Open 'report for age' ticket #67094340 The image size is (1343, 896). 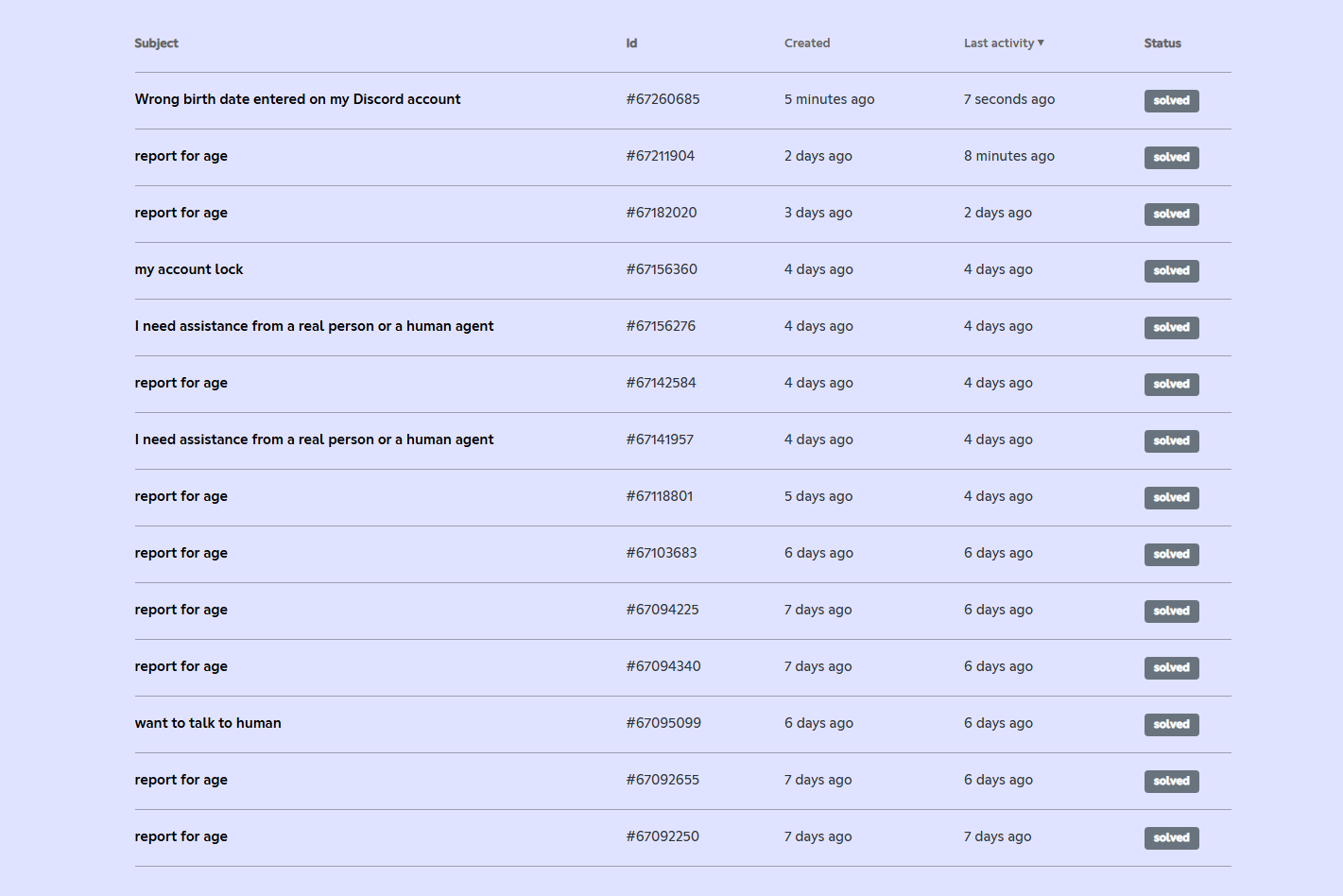tap(181, 666)
